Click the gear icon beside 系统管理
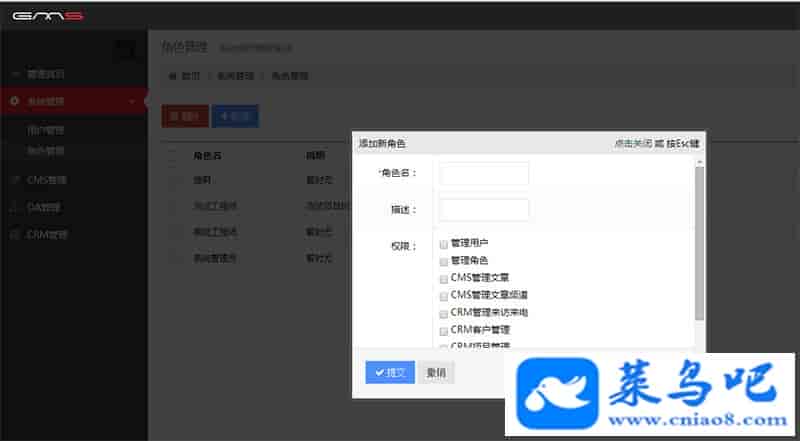The width and height of the screenshot is (800, 441). tap(14, 101)
